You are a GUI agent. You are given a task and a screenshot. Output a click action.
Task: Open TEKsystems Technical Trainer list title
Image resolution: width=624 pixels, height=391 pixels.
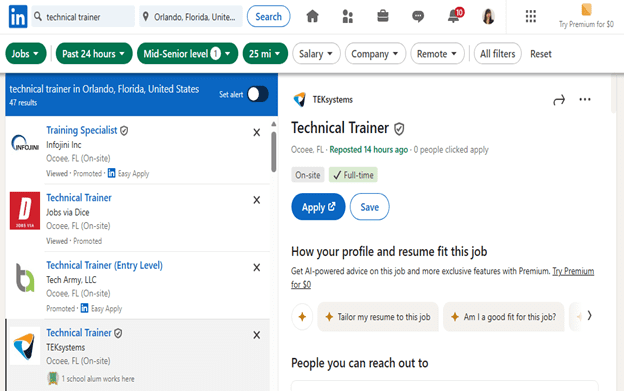pyautogui.click(x=79, y=333)
